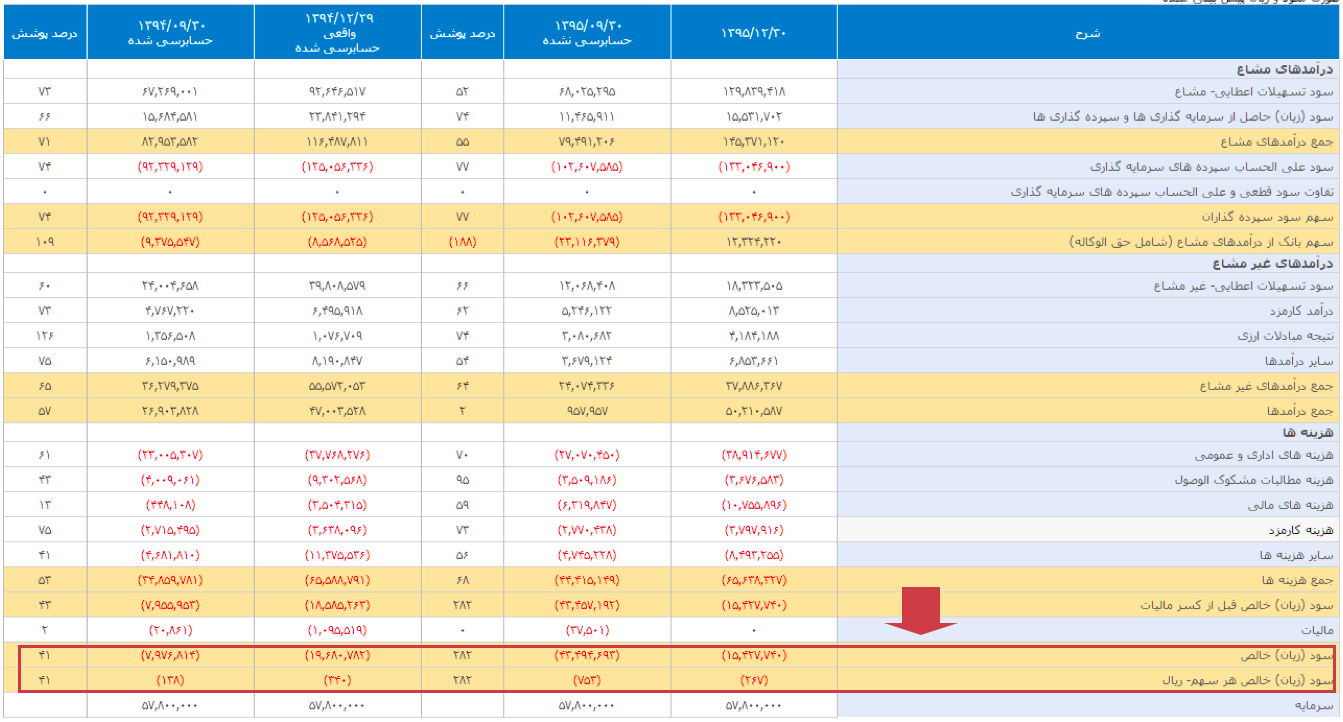
Task: Click the value ۸,۵۲۵,۰۱۳
Action: coord(753,311)
